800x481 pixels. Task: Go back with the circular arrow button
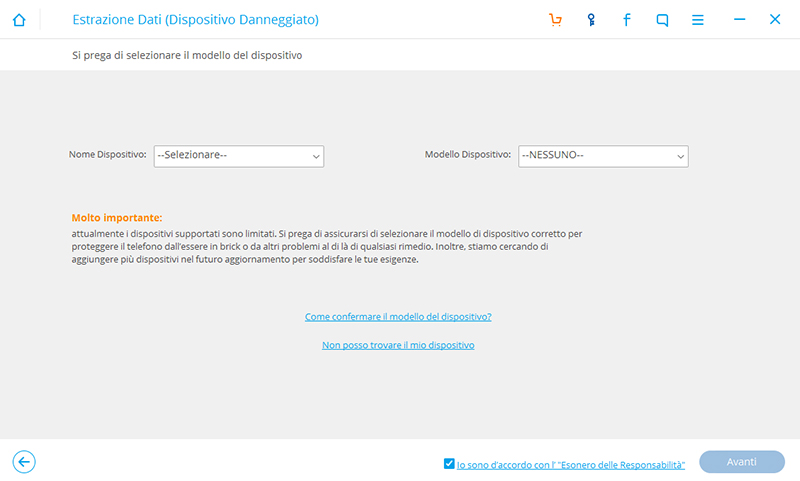click(24, 462)
